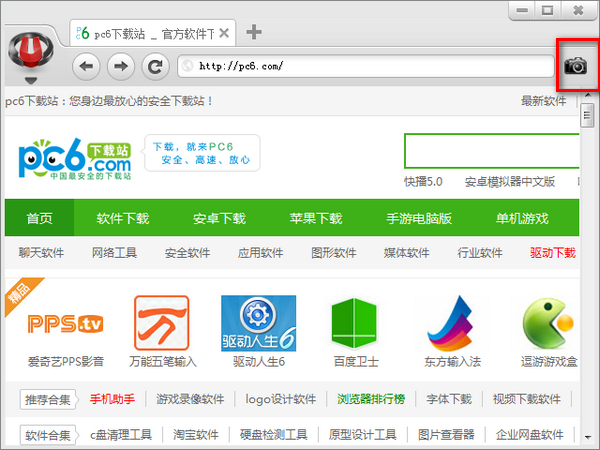Open the 图形软件 category
The height and width of the screenshot is (450, 600).
(x=334, y=253)
